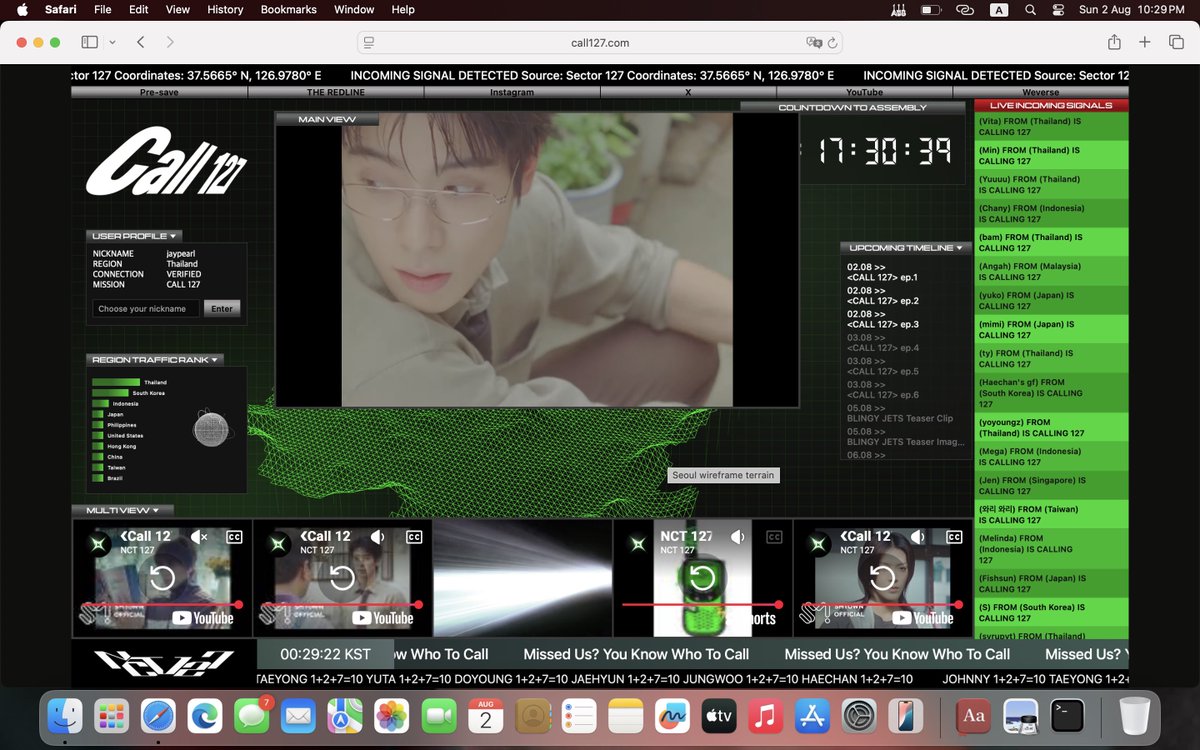The image size is (1200, 750).
Task: Mute the second multi-view video
Action: 377,537
